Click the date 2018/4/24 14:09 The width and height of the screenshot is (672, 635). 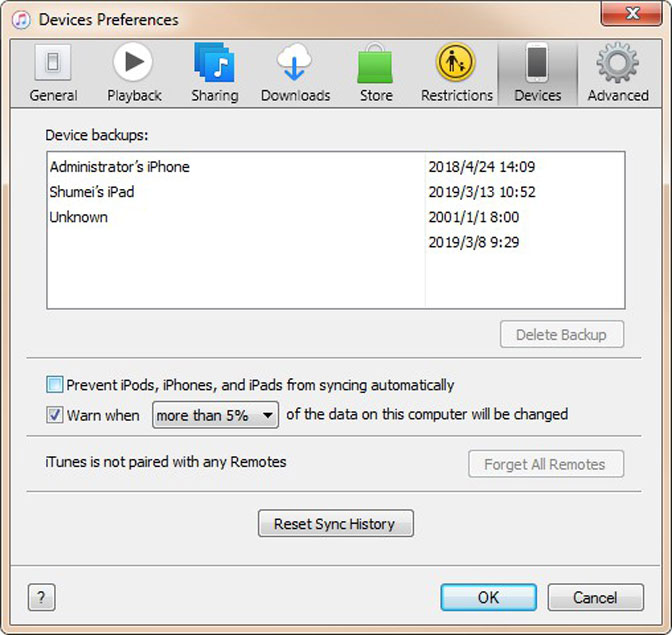(x=482, y=166)
